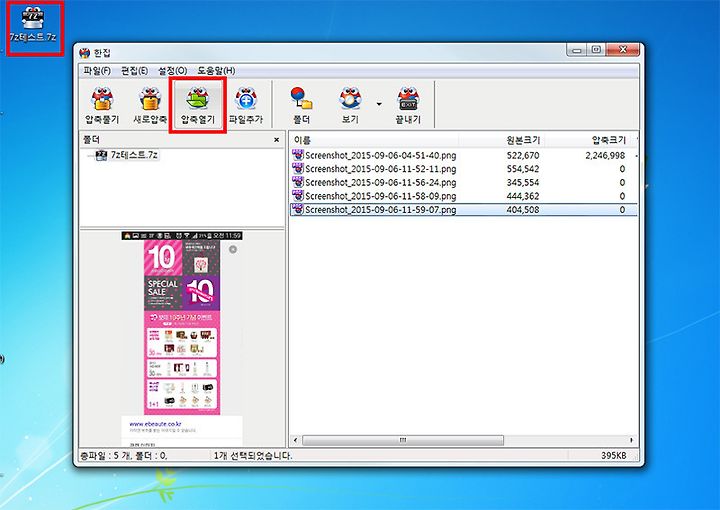Toggle the 폴더 folder pane icon
This screenshot has width=720, height=510.
pos(301,105)
